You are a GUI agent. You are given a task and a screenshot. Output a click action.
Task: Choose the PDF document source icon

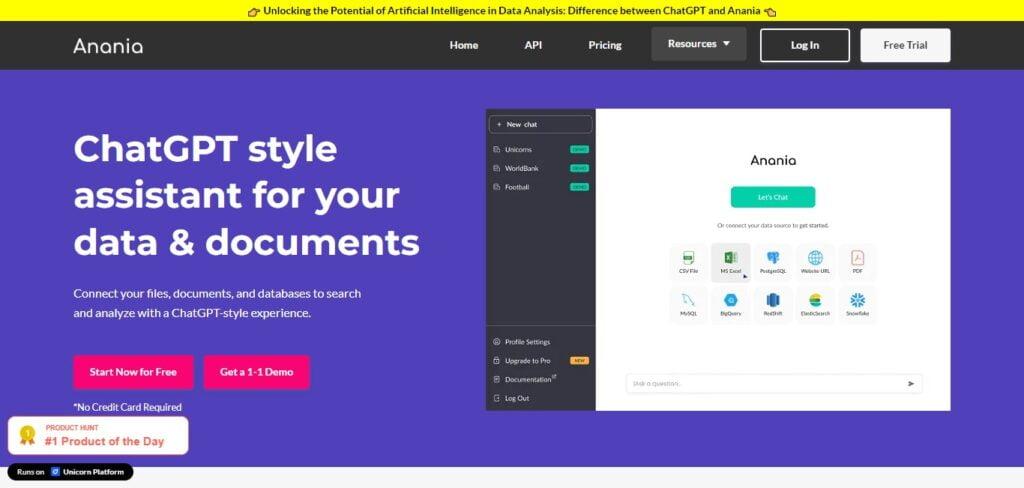click(857, 258)
